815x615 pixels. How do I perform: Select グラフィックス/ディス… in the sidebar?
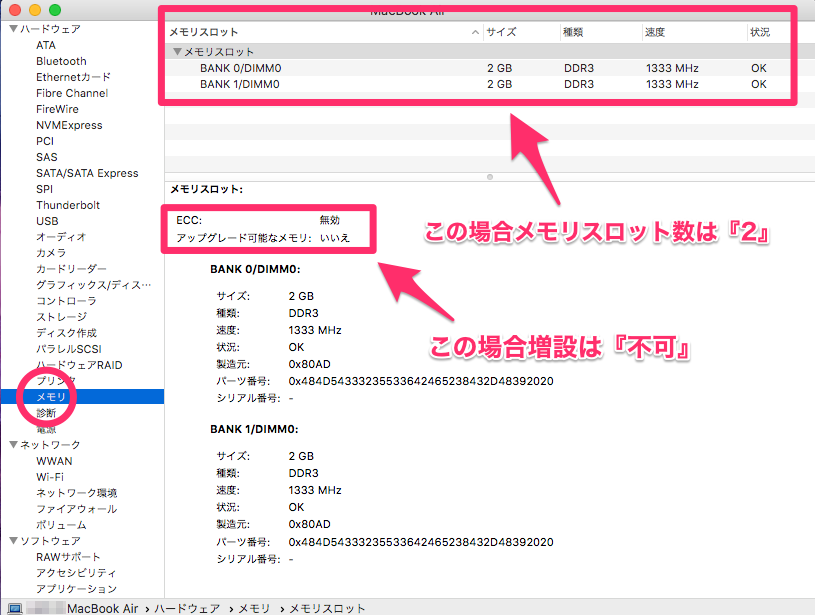94,285
